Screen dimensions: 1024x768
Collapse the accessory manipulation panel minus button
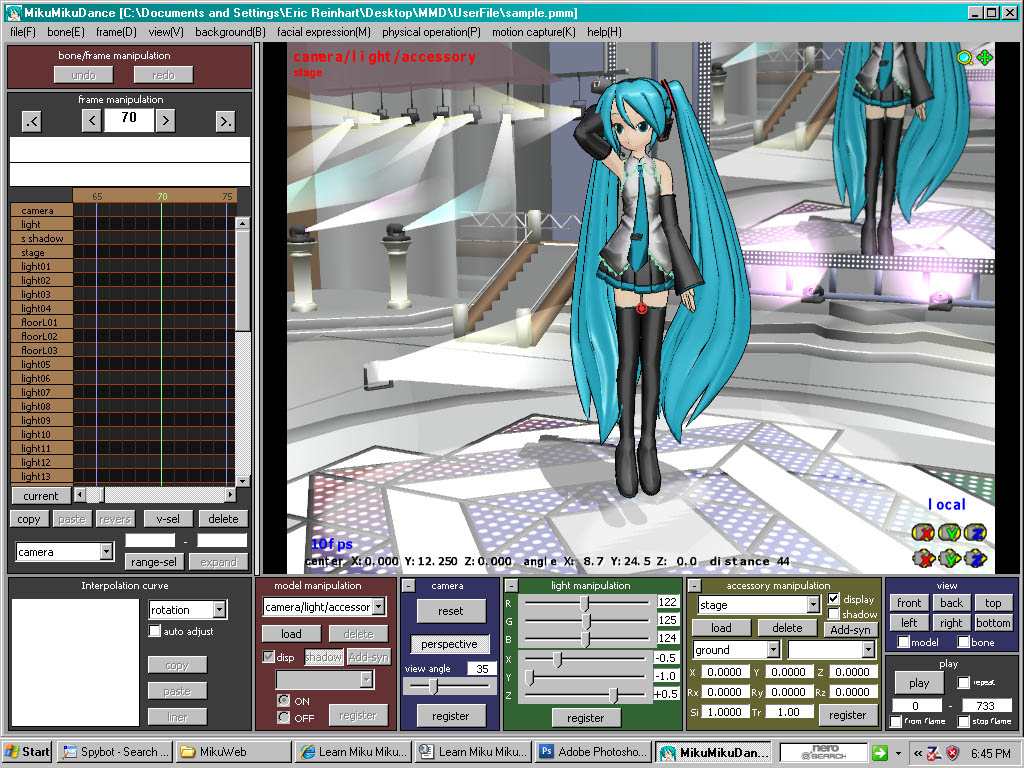(695, 586)
